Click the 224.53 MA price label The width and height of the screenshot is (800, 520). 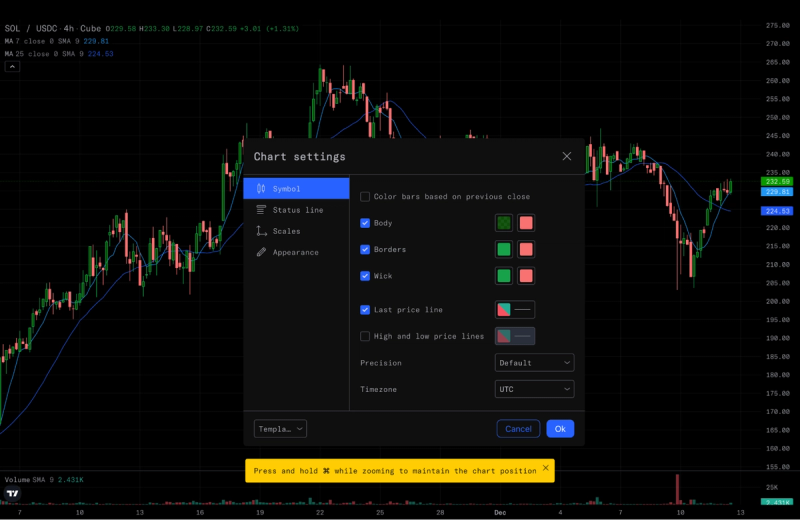(777, 211)
